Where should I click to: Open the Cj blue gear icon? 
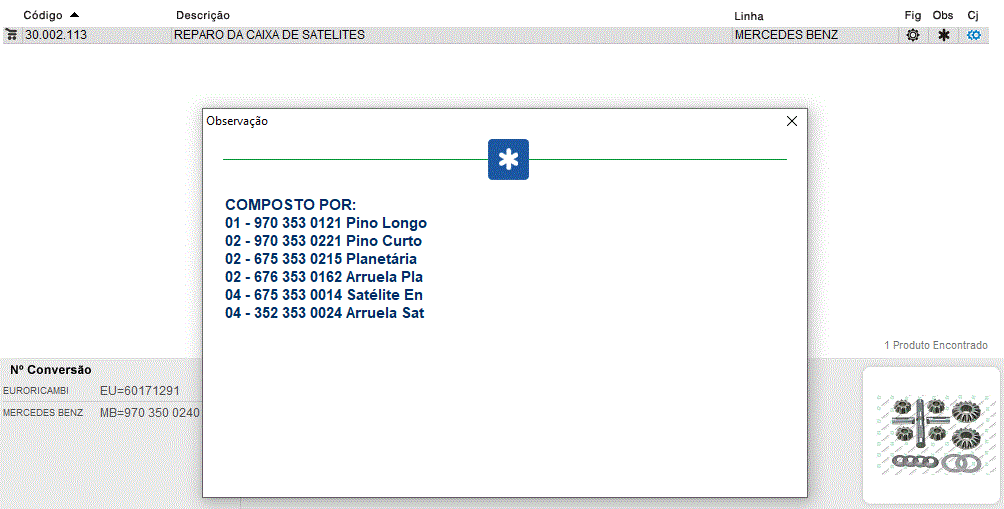[x=974, y=35]
